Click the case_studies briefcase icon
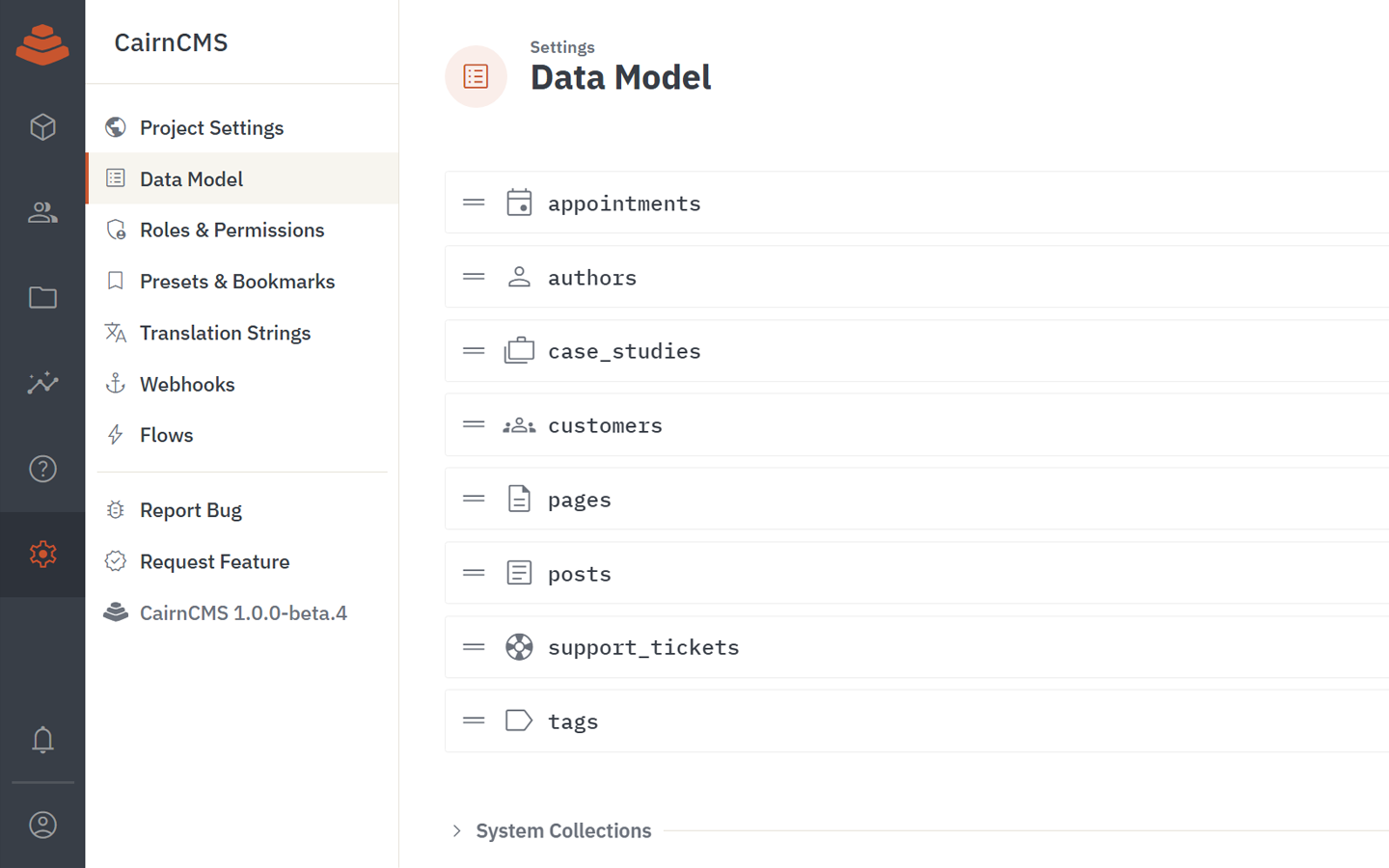 519,350
